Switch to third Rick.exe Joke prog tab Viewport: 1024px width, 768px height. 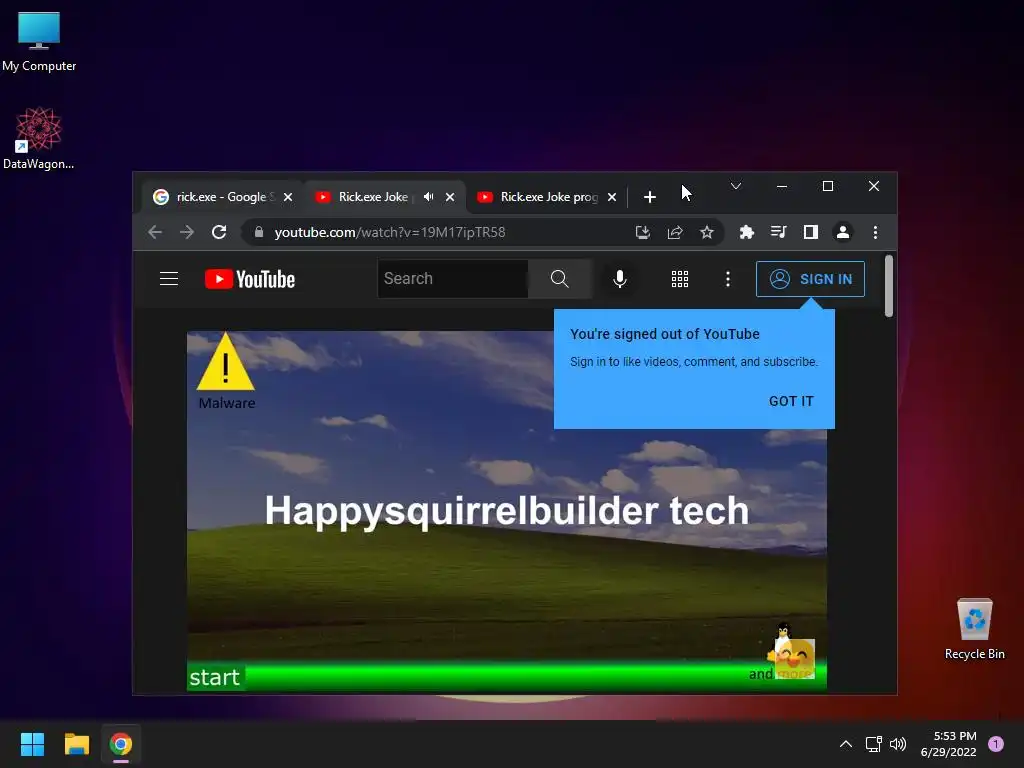click(x=549, y=197)
